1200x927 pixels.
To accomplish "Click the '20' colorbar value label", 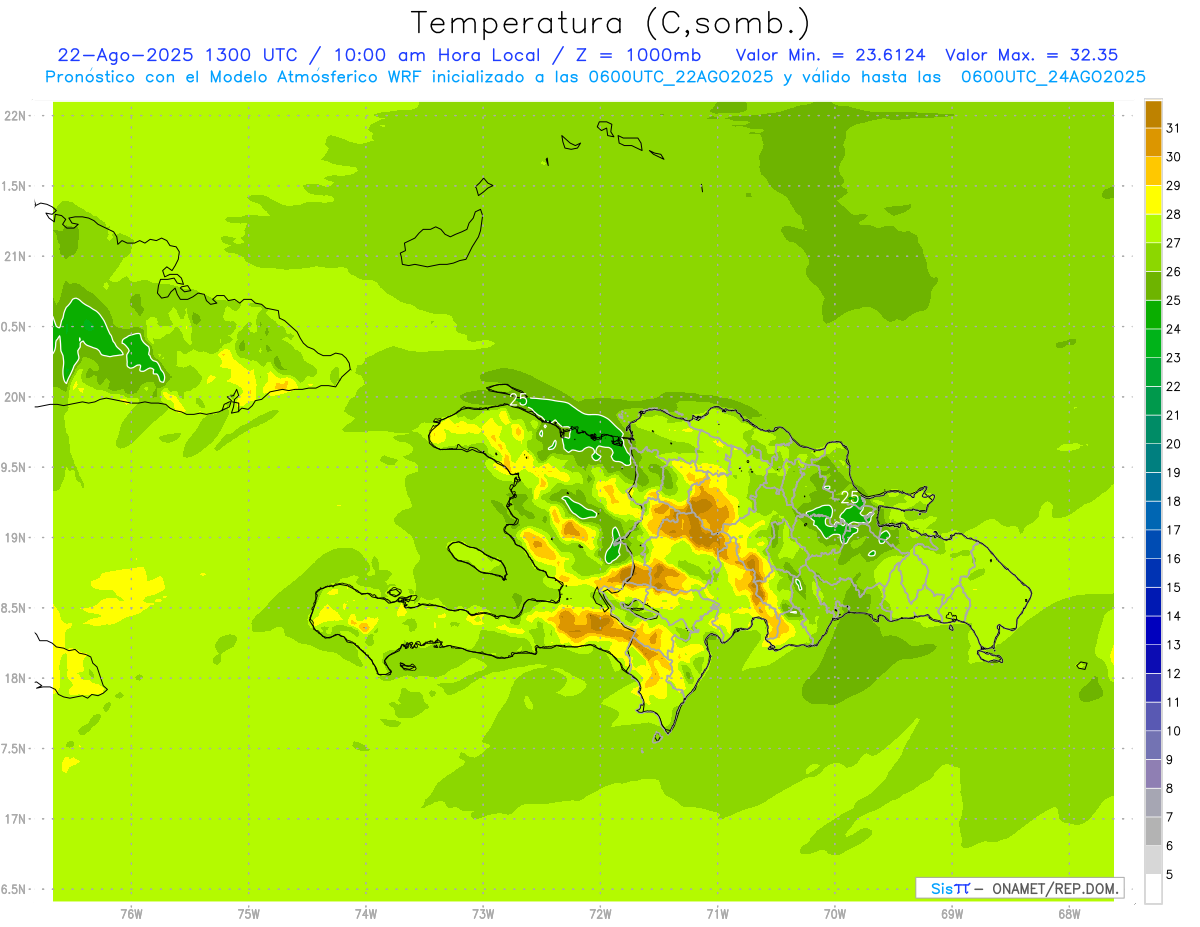I will click(x=1174, y=444).
